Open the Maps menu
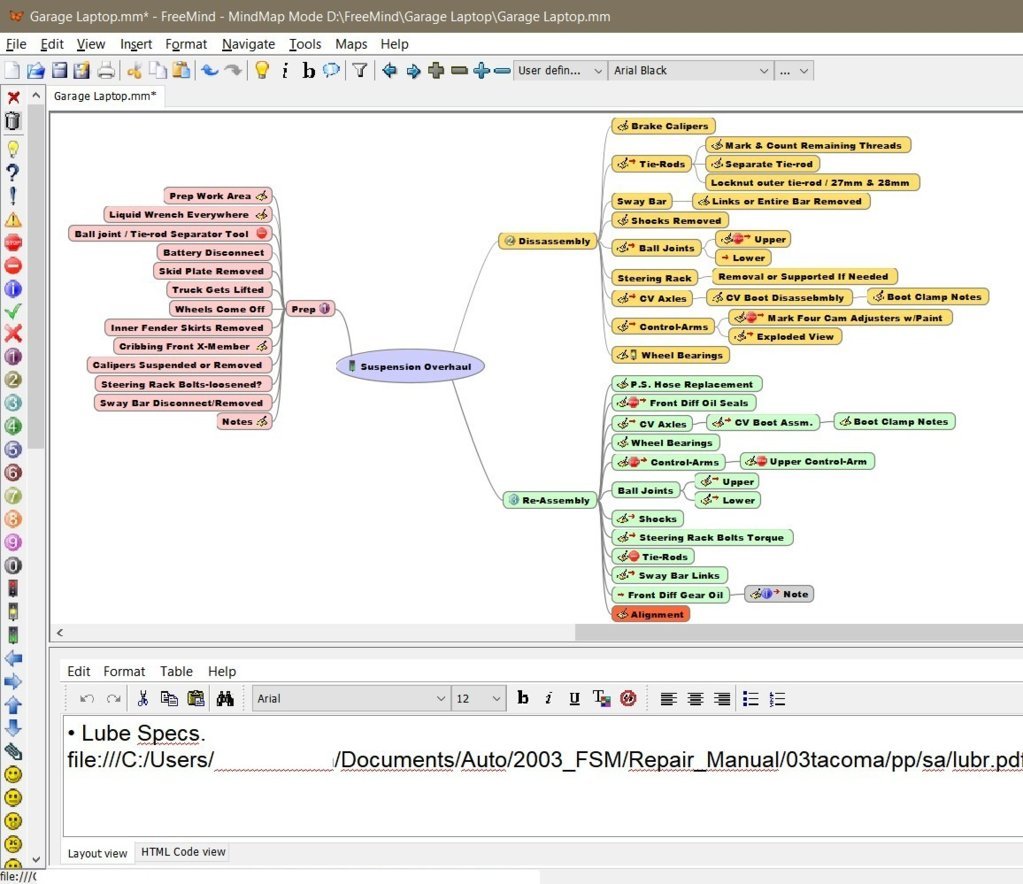1023x884 pixels. [x=351, y=44]
